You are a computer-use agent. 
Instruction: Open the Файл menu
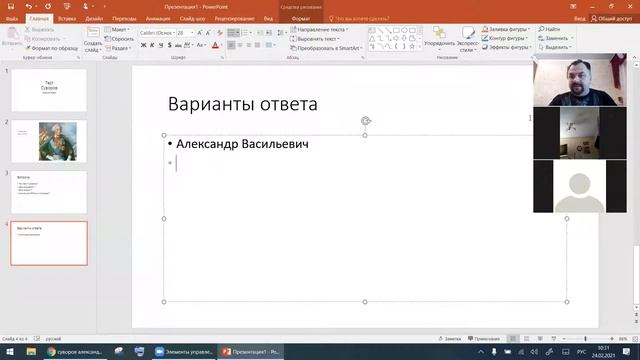click(12, 19)
